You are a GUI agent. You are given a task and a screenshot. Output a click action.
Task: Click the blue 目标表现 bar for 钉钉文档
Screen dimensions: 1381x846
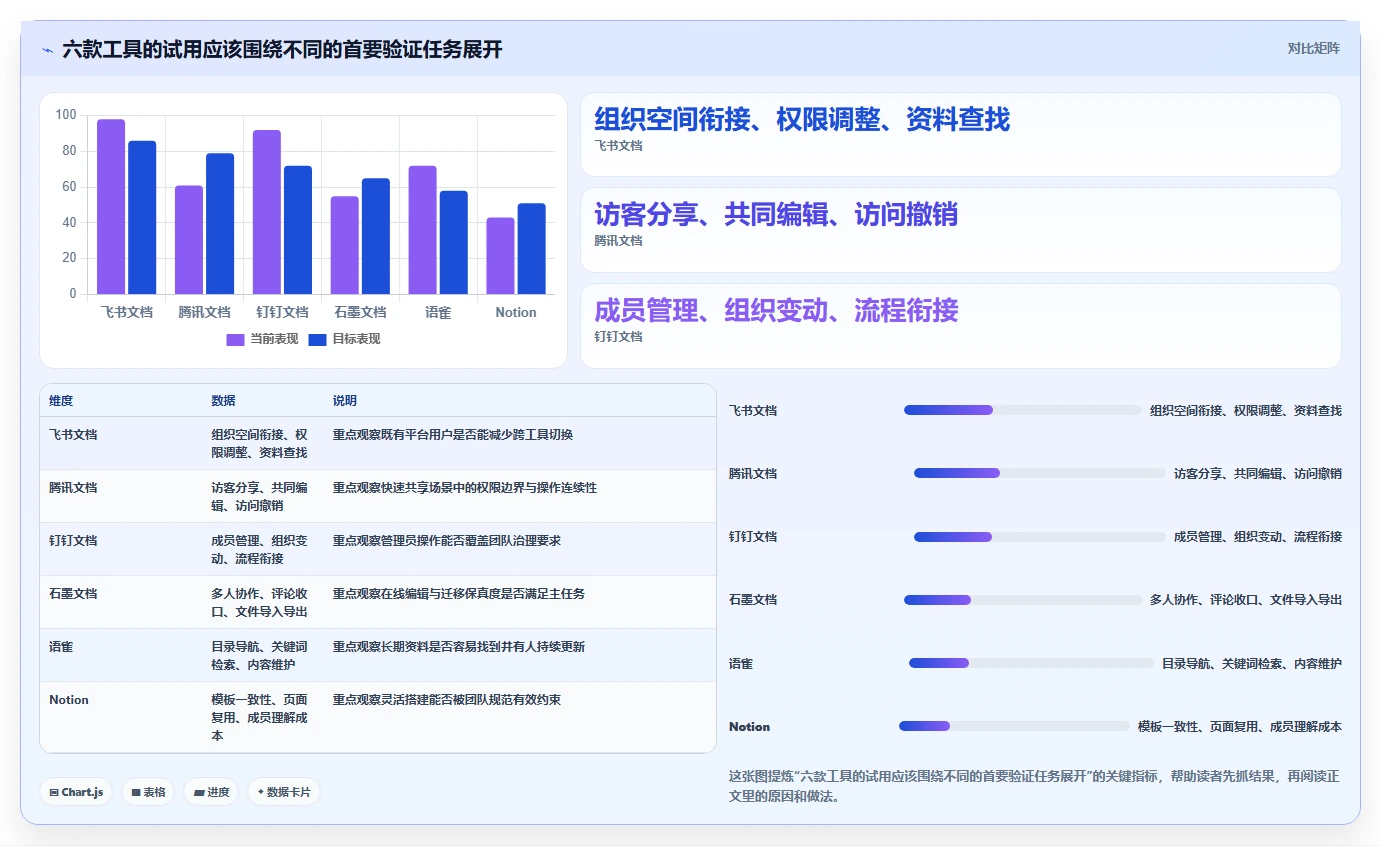point(298,230)
